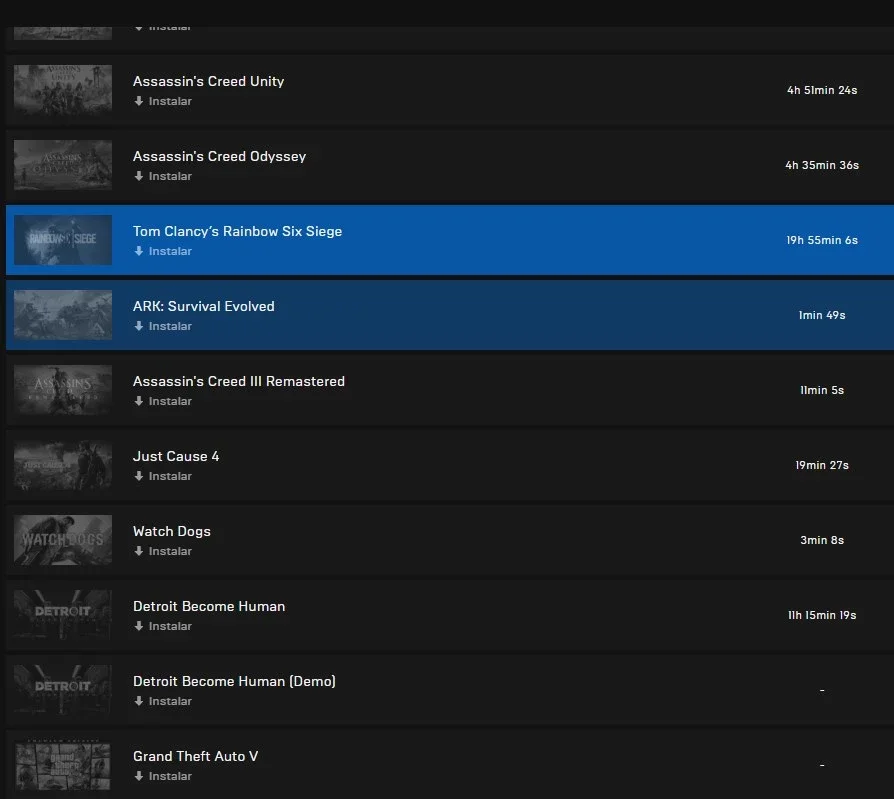Click download arrow icon under Assassin's Creed Unity
Image resolution: width=894 pixels, height=799 pixels.
click(x=139, y=101)
